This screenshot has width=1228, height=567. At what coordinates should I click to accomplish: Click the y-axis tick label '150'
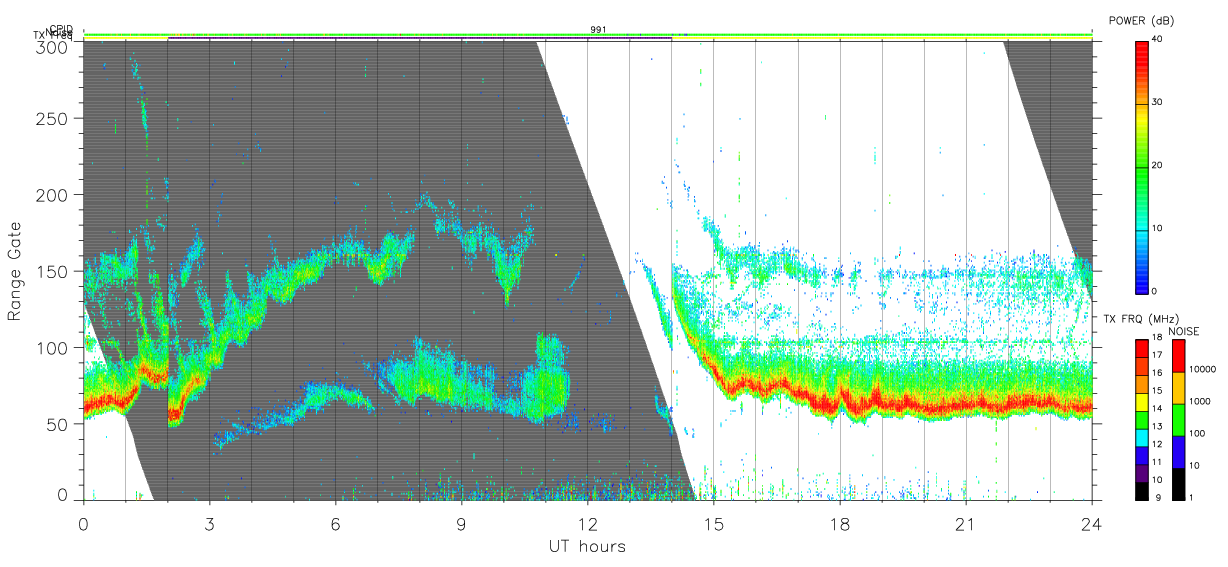point(53,271)
